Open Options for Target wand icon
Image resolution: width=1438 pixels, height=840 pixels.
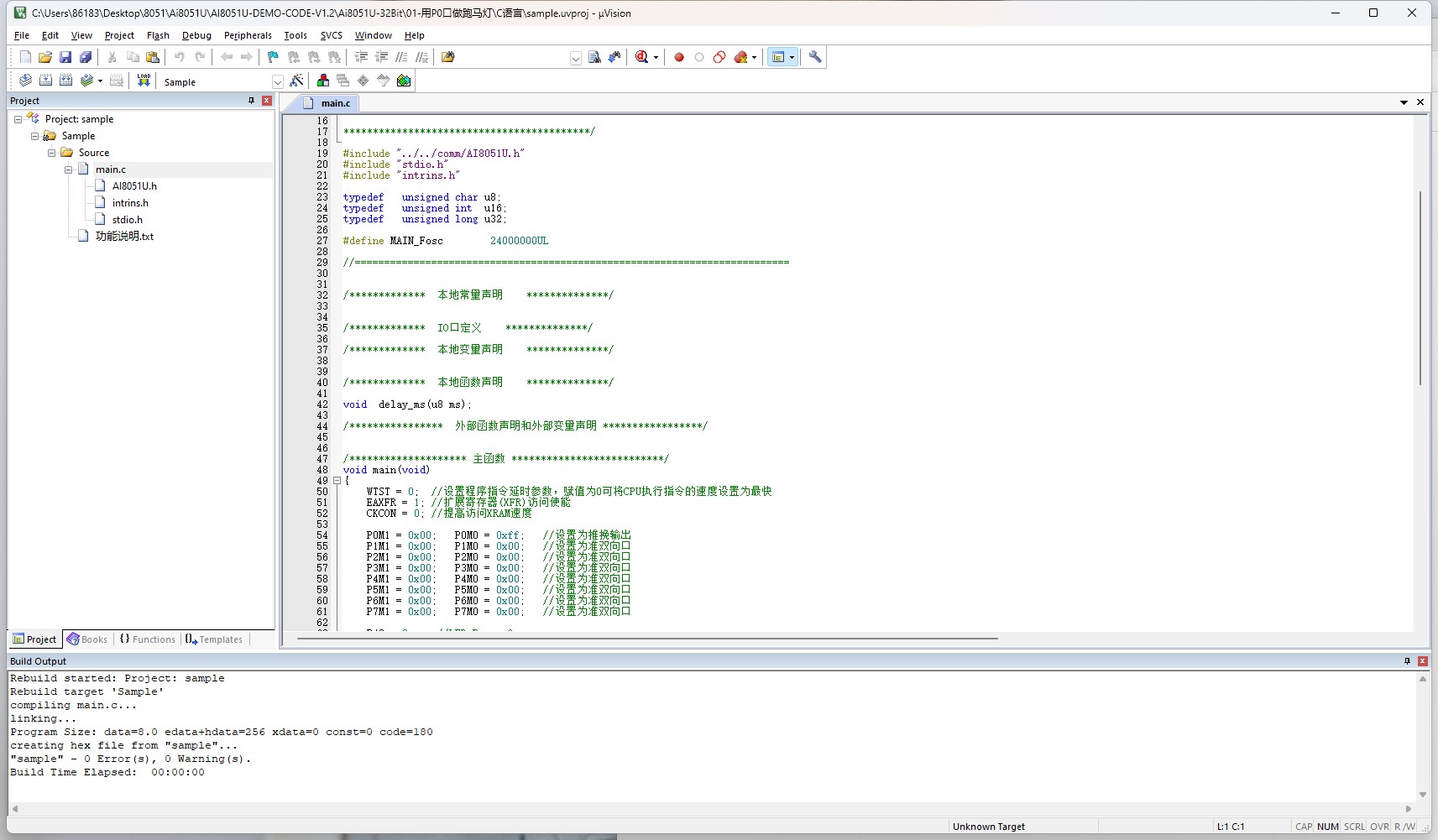[x=296, y=81]
